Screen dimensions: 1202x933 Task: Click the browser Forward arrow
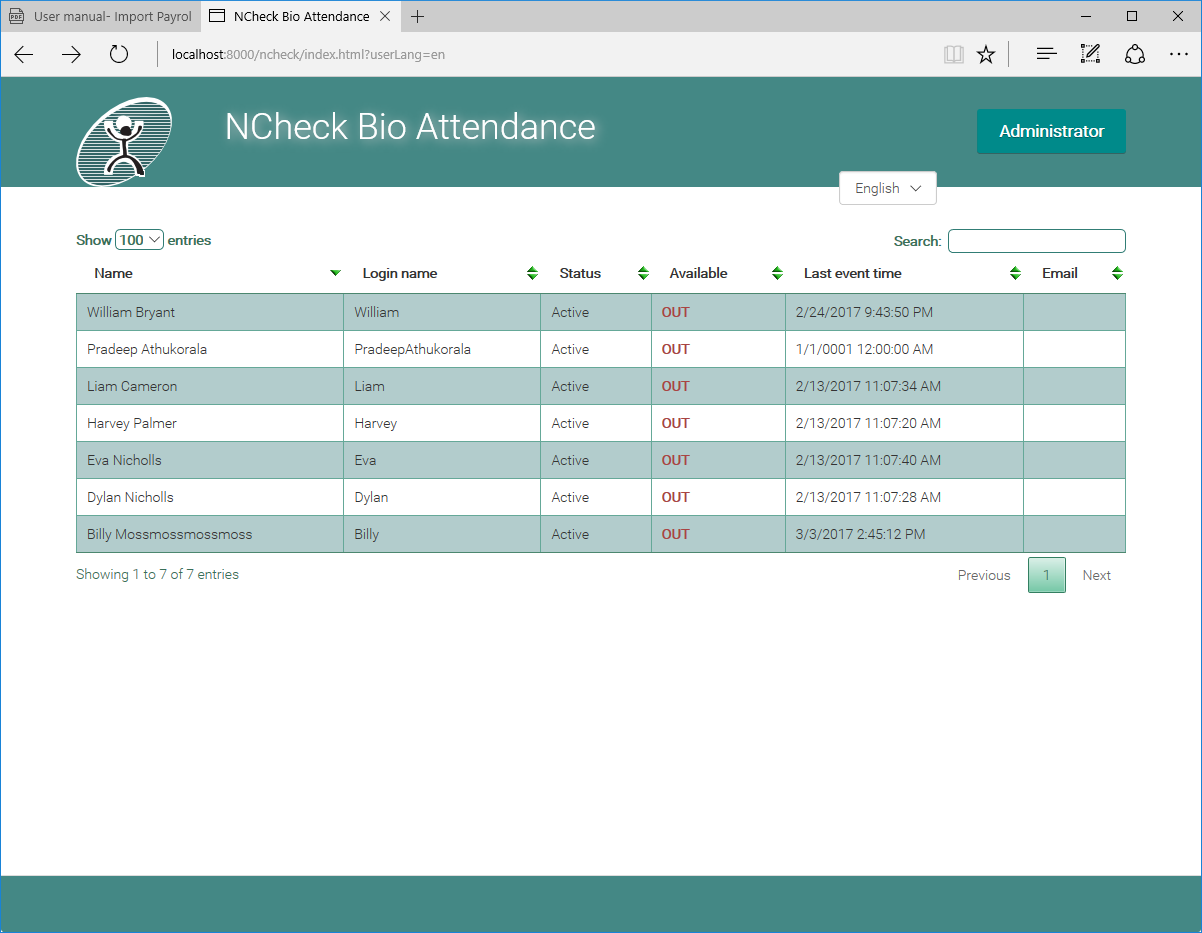point(71,55)
